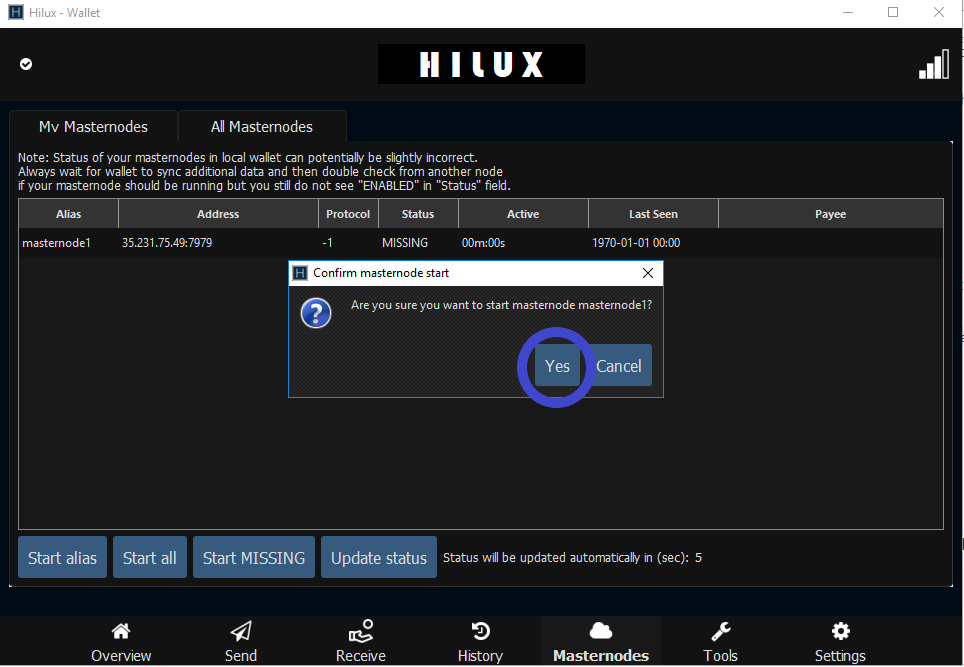
Task: Click the HILUX logo banner
Action: tap(481, 64)
